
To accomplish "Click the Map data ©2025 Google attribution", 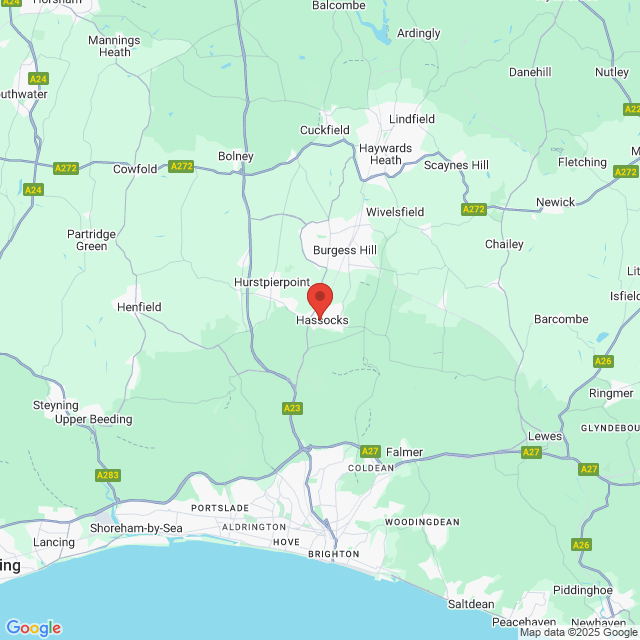I will point(579,633).
